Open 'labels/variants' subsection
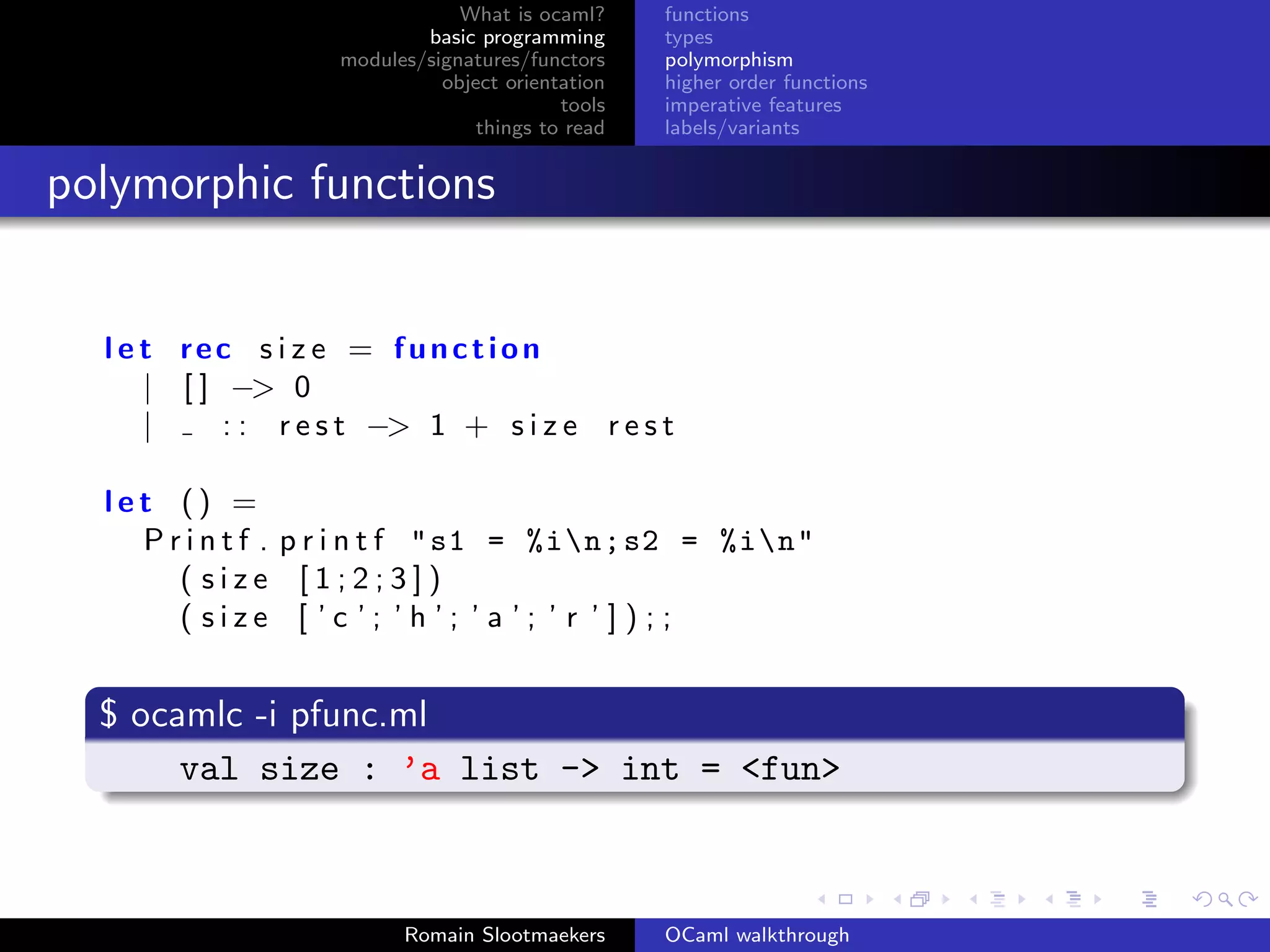The image size is (1270, 952). pyautogui.click(x=732, y=128)
